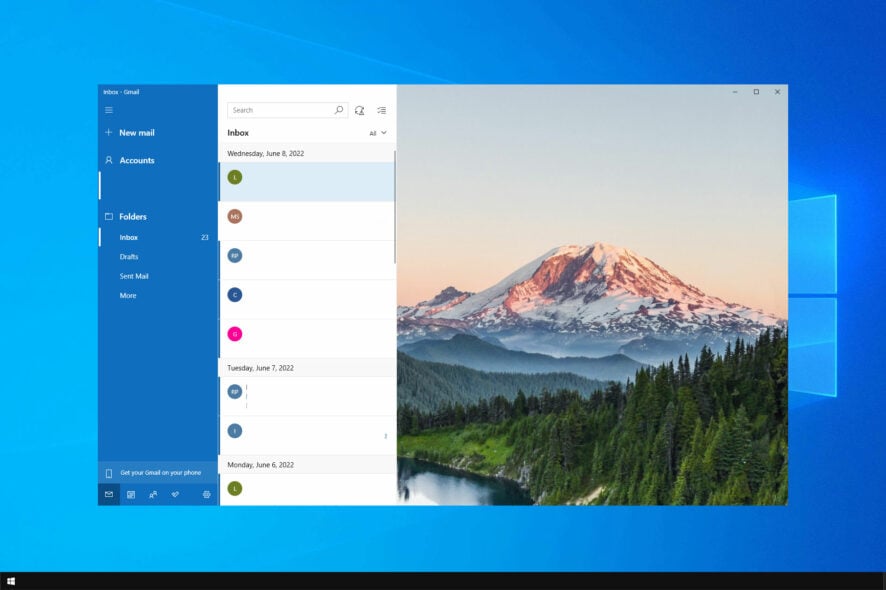
Task: Start a new message with "New mail"
Action: (132, 132)
